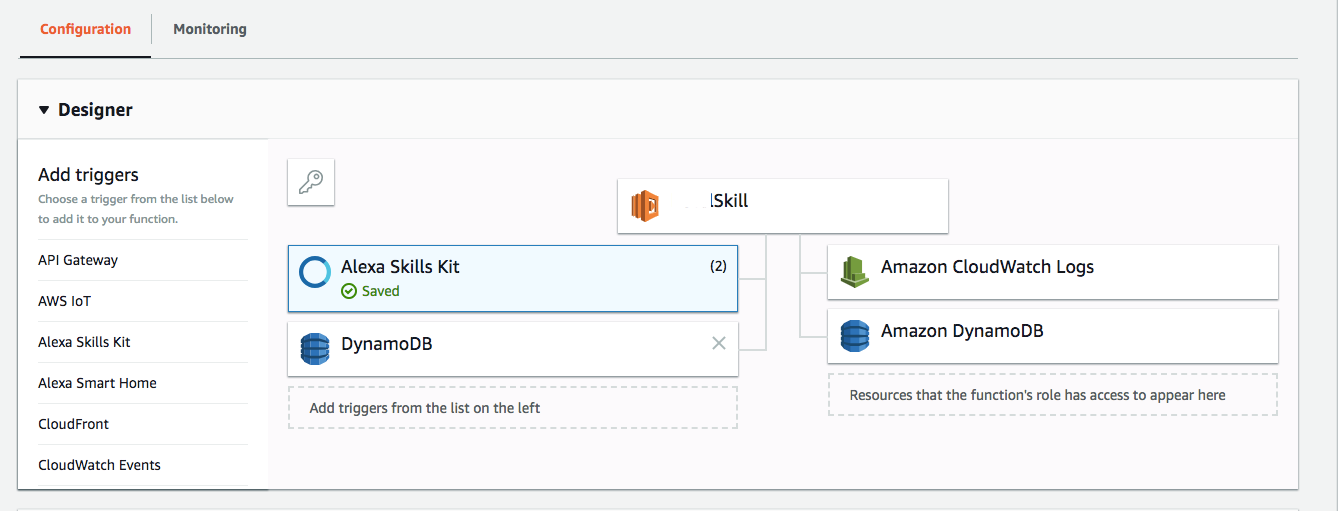Click the DynamoDB trigger database icon
The height and width of the screenshot is (511, 1339).
[315, 348]
